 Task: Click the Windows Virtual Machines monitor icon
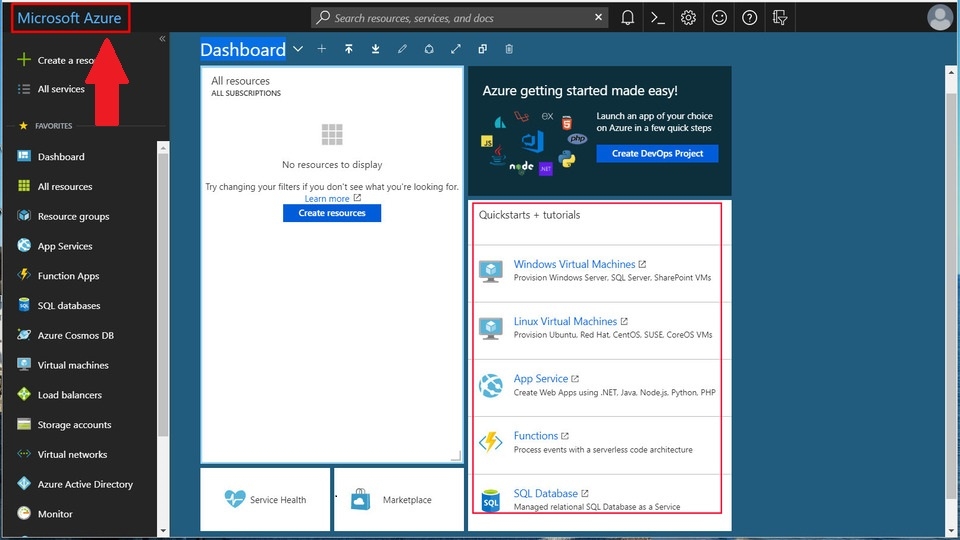tap(490, 271)
